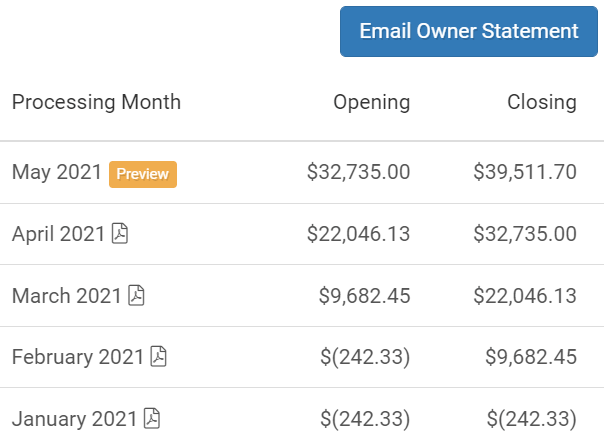Click the February 2021 closing balance $9,682.45

[x=531, y=357]
